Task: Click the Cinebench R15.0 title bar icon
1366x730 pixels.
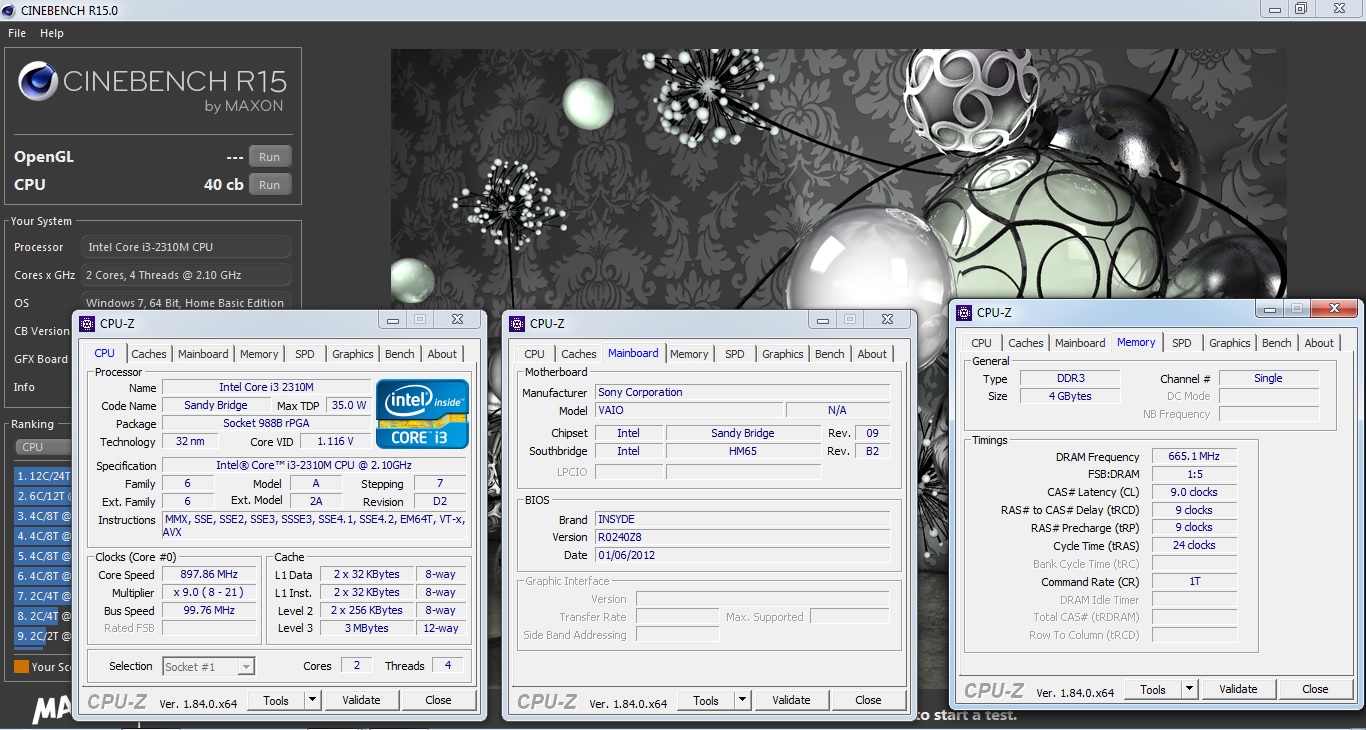Action: (x=9, y=10)
